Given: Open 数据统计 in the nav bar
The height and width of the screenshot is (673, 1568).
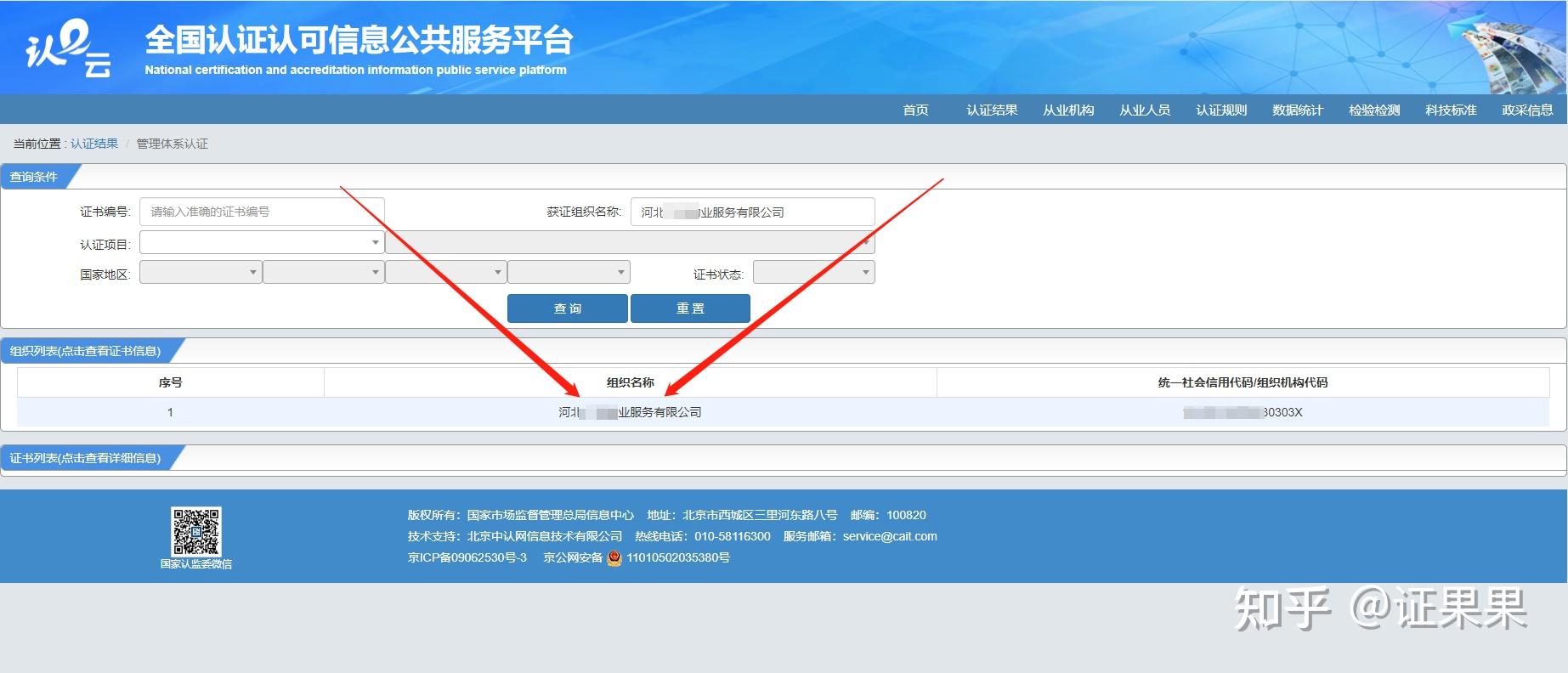Looking at the screenshot, I should click(1298, 110).
